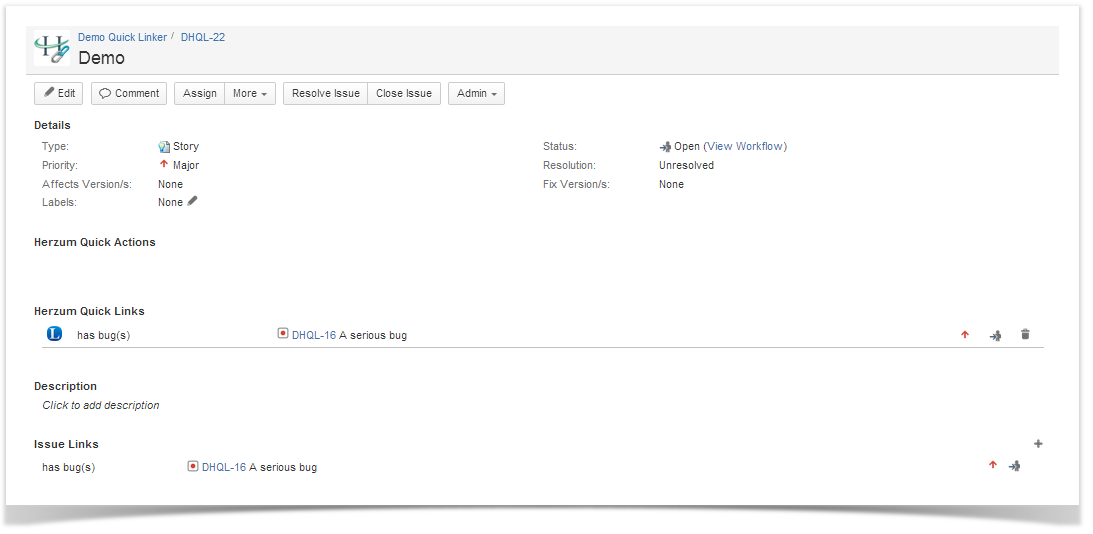Click Close Issue button
This screenshot has width=1093, height=534.
tap(404, 93)
